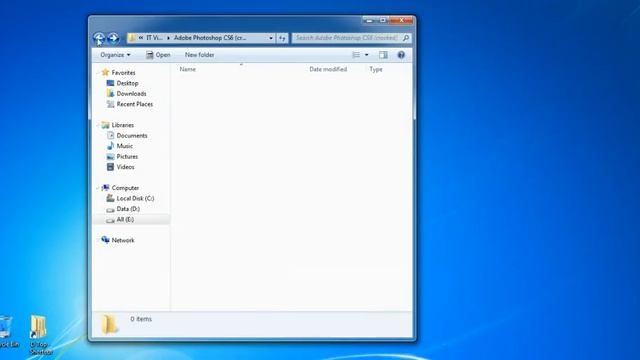Create a New folder
Screen dimensions: 640x360
pyautogui.click(x=200, y=55)
